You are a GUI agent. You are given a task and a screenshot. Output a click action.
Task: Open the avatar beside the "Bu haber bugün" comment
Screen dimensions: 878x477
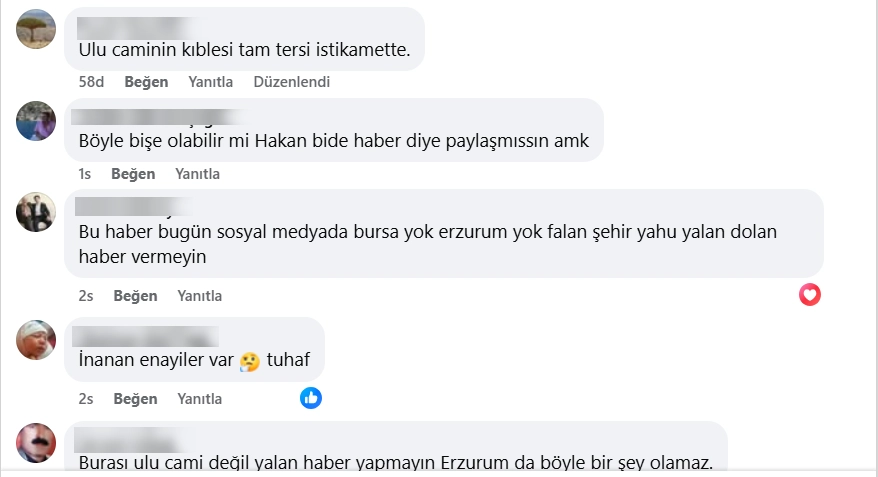(x=37, y=211)
